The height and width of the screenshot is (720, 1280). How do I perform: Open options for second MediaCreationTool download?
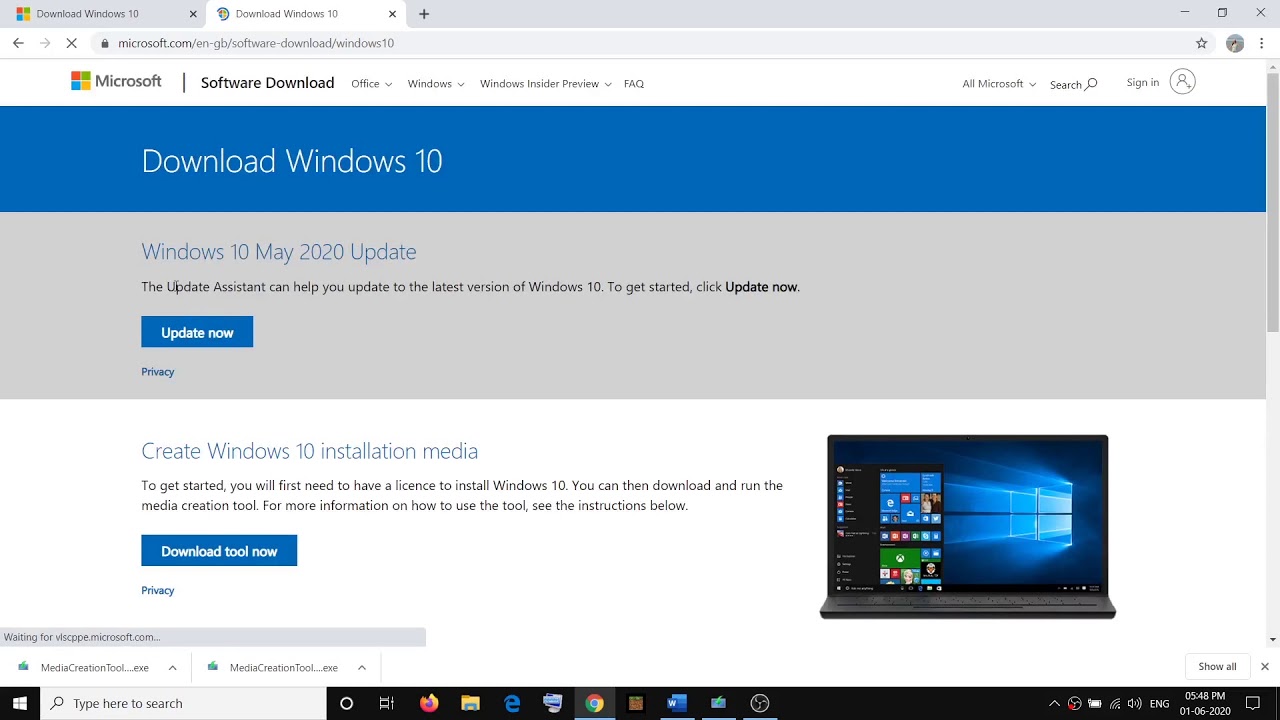(361, 667)
